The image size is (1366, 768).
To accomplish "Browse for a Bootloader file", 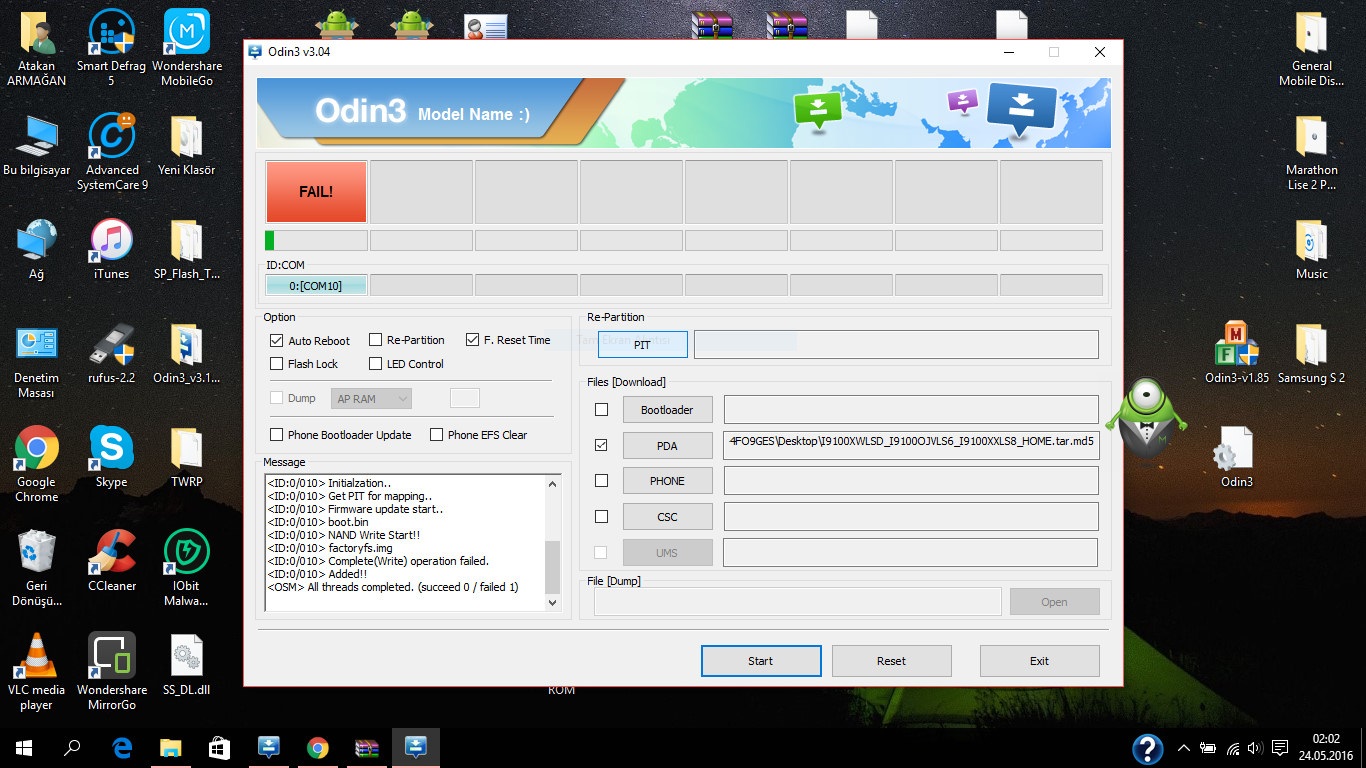I will [667, 410].
